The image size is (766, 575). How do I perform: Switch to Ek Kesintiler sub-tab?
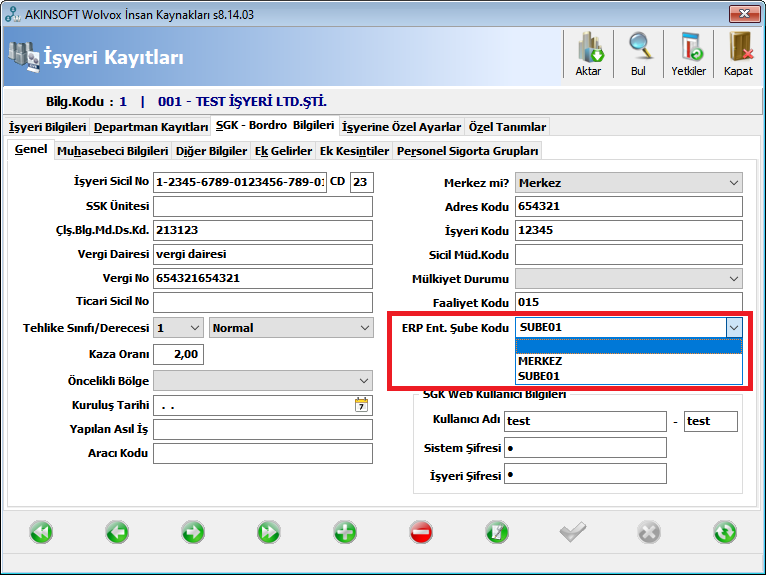(355, 151)
